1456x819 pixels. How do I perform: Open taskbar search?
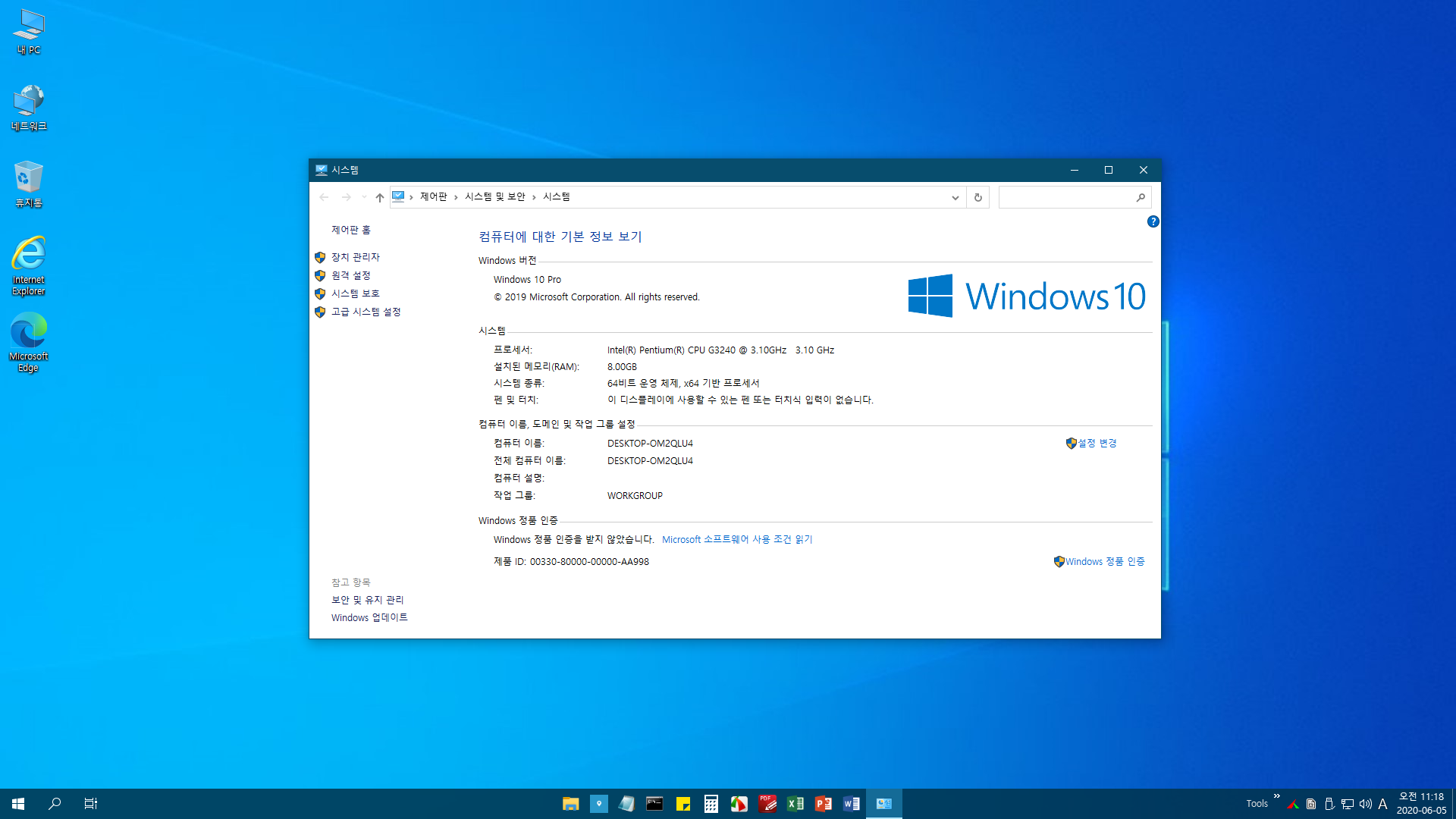tap(55, 804)
